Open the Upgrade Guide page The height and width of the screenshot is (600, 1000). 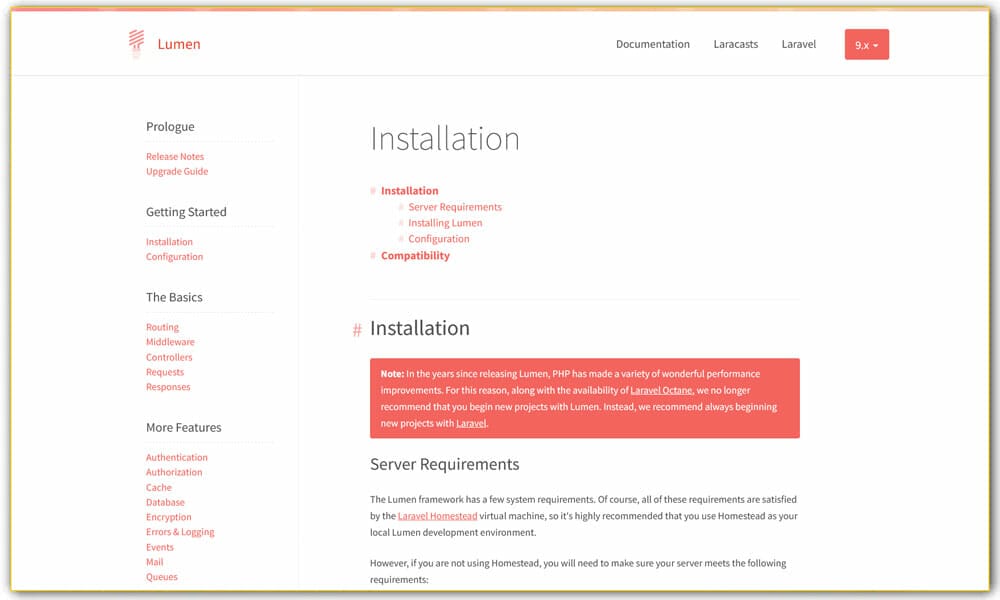pyautogui.click(x=177, y=171)
